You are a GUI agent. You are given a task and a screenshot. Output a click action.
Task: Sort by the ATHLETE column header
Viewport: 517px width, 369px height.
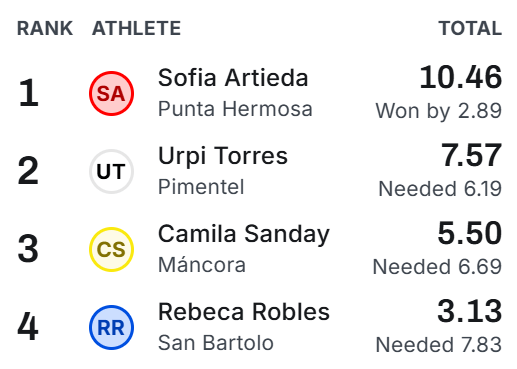tap(136, 28)
